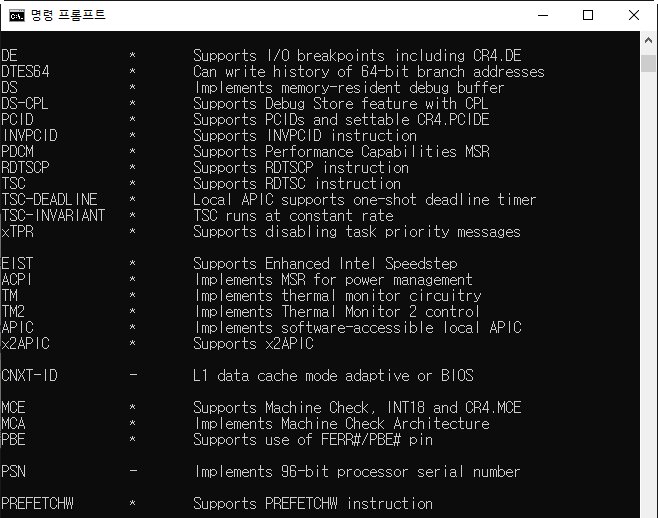This screenshot has height=518, width=658.
Task: Click the 'EIST' feature name
Action: pos(17,264)
